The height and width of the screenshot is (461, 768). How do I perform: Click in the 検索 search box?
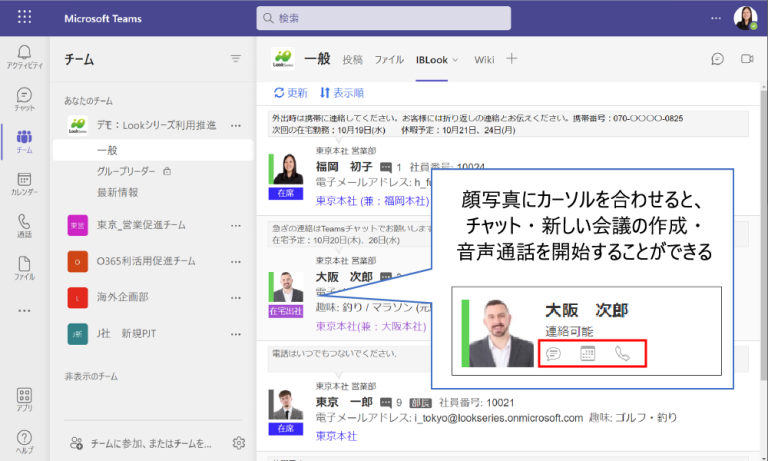[x=410, y=18]
